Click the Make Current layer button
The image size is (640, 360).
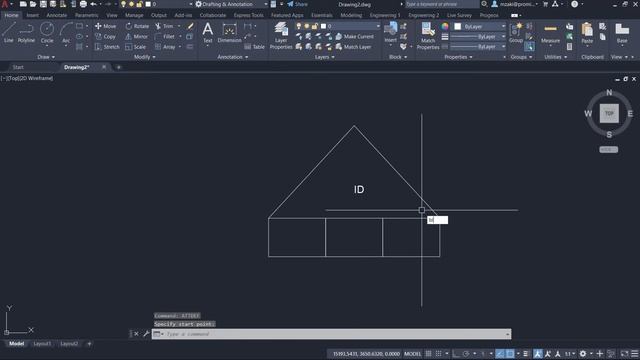coord(354,36)
